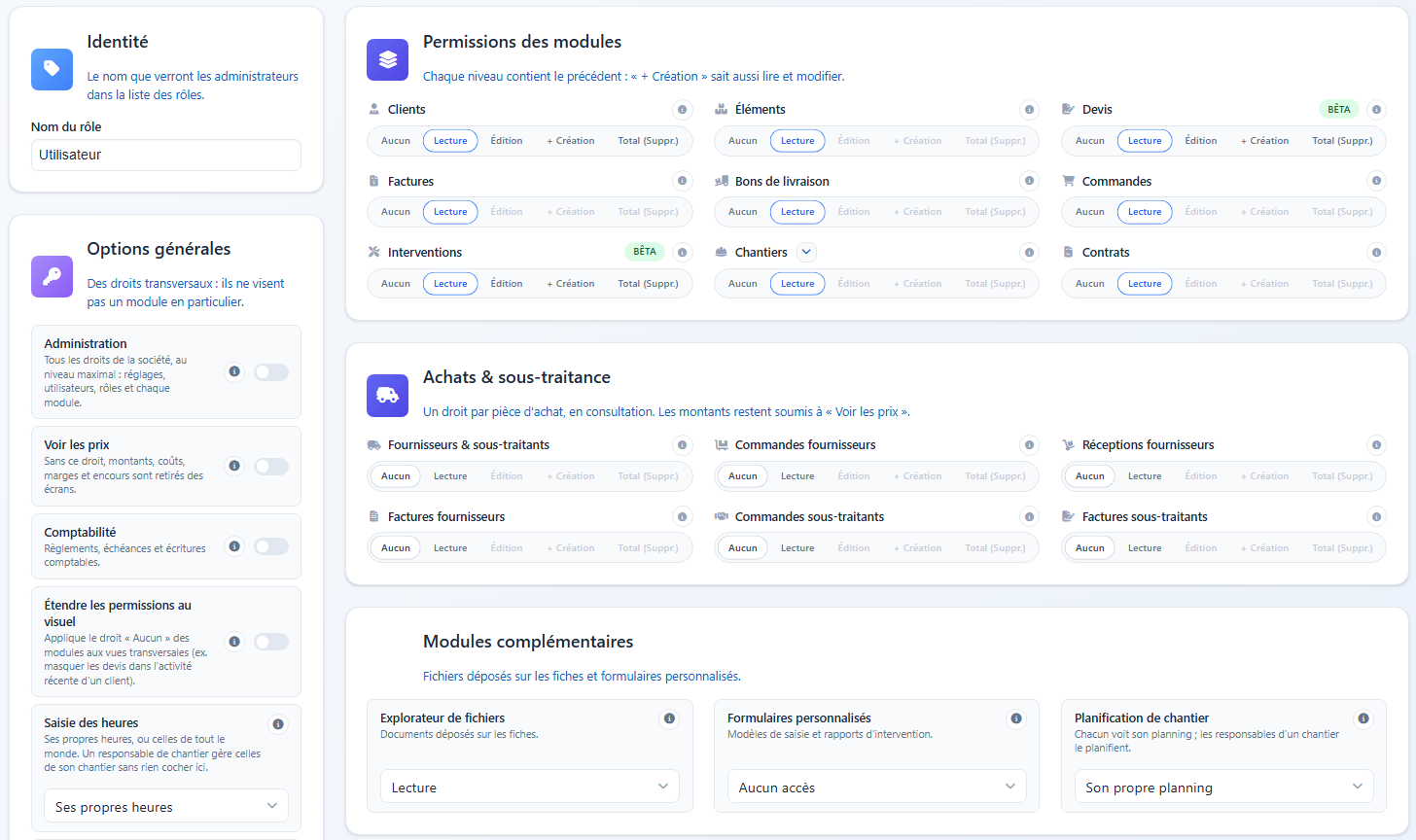The image size is (1416, 840).
Task: Open info icon for Factures module
Action: pos(682,181)
